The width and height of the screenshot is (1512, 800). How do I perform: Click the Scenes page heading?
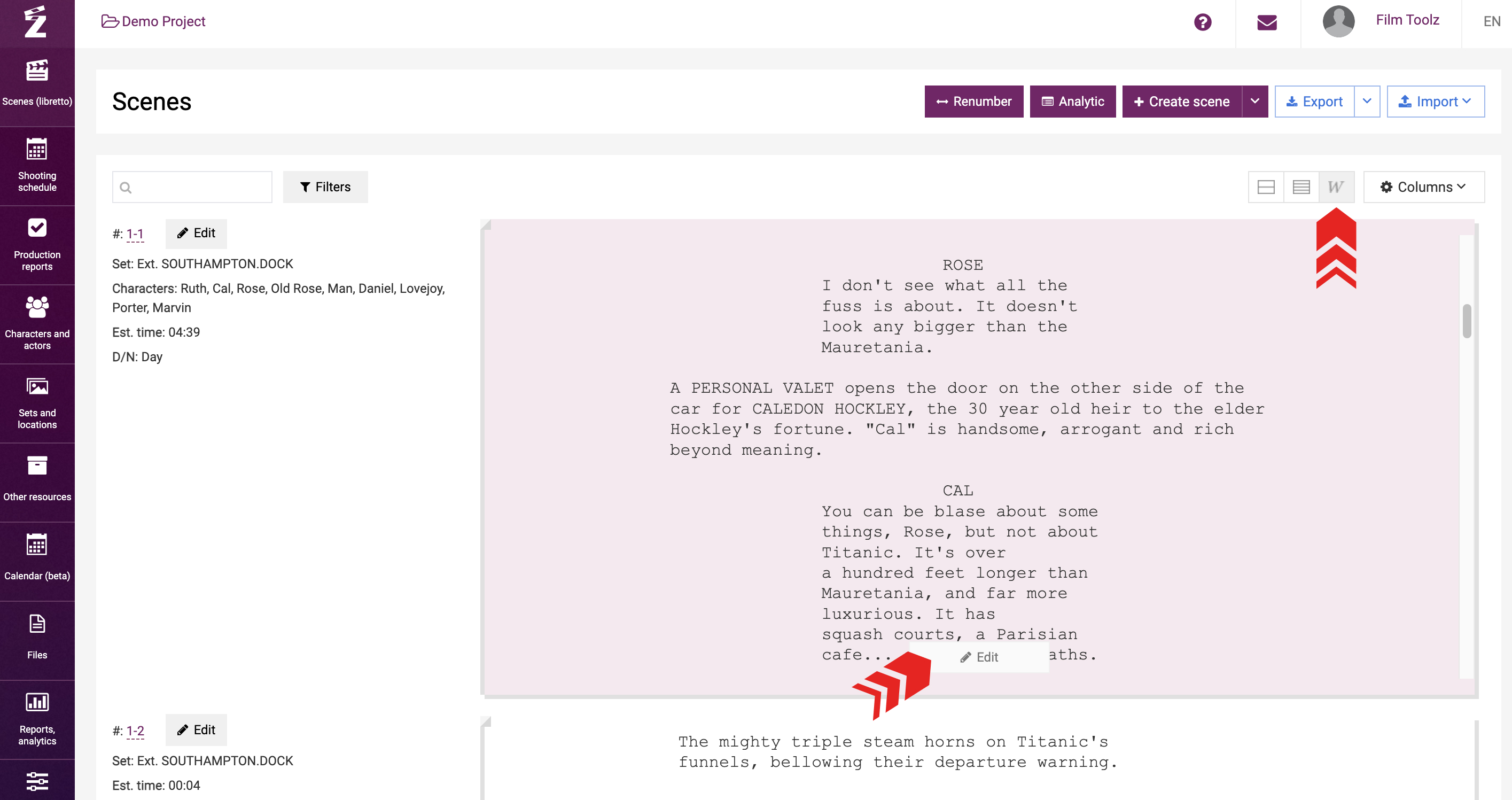151,102
